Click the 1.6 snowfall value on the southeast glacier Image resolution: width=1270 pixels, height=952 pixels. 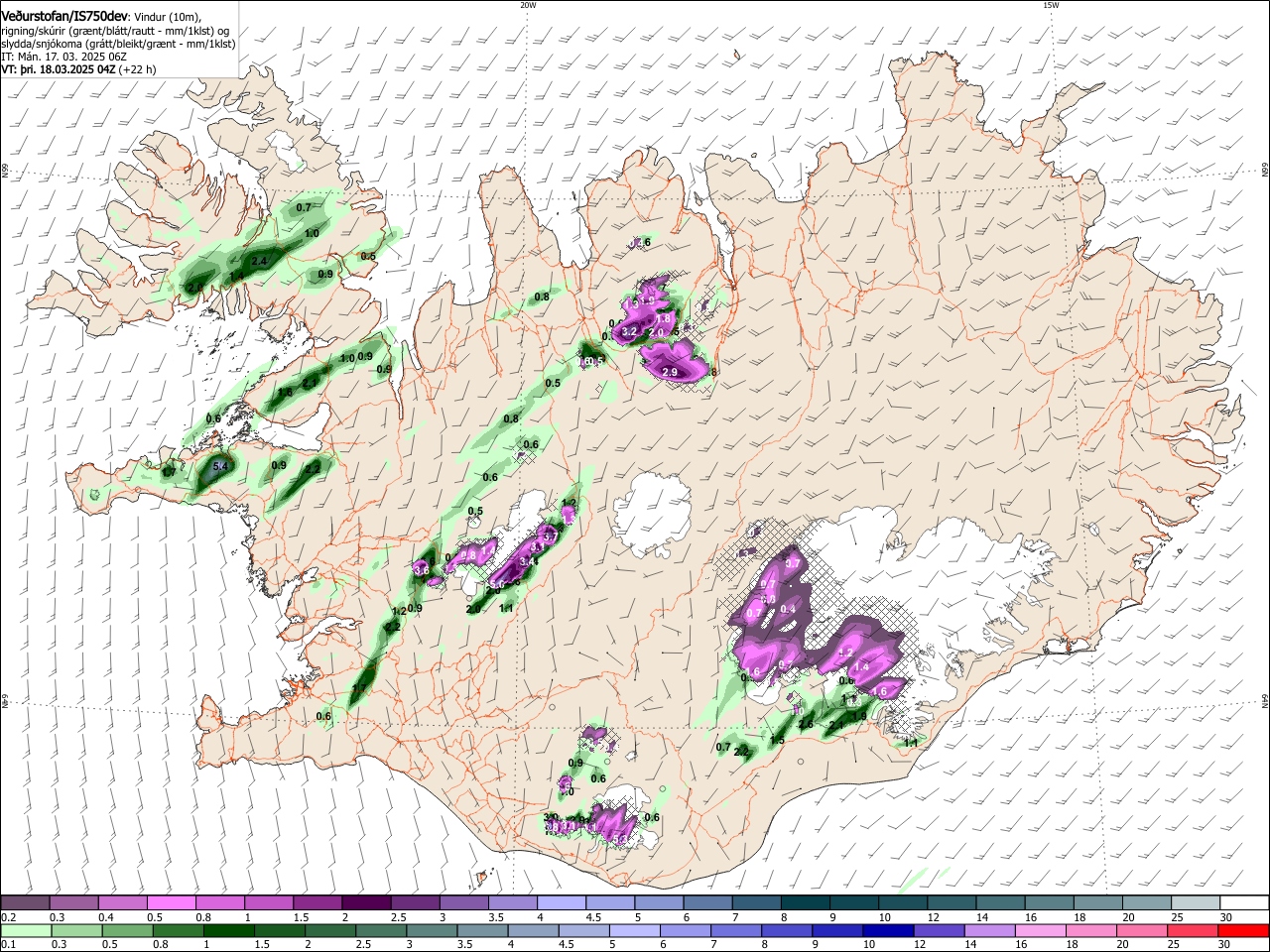click(x=879, y=691)
